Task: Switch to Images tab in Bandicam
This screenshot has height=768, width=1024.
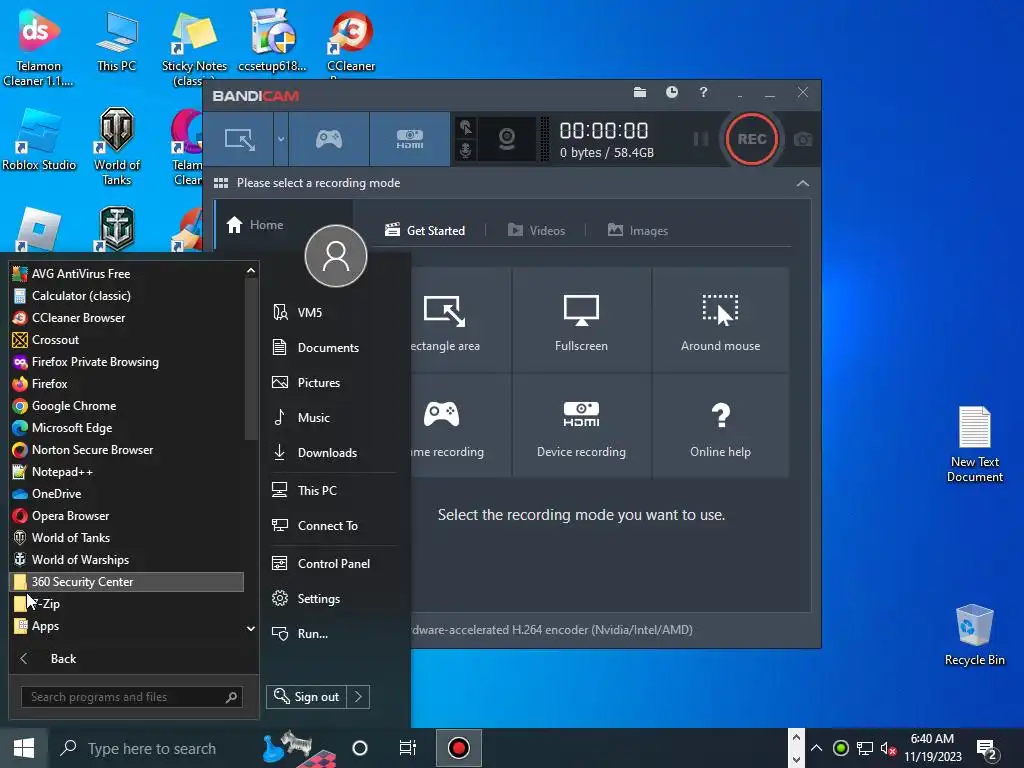Action: pyautogui.click(x=638, y=231)
